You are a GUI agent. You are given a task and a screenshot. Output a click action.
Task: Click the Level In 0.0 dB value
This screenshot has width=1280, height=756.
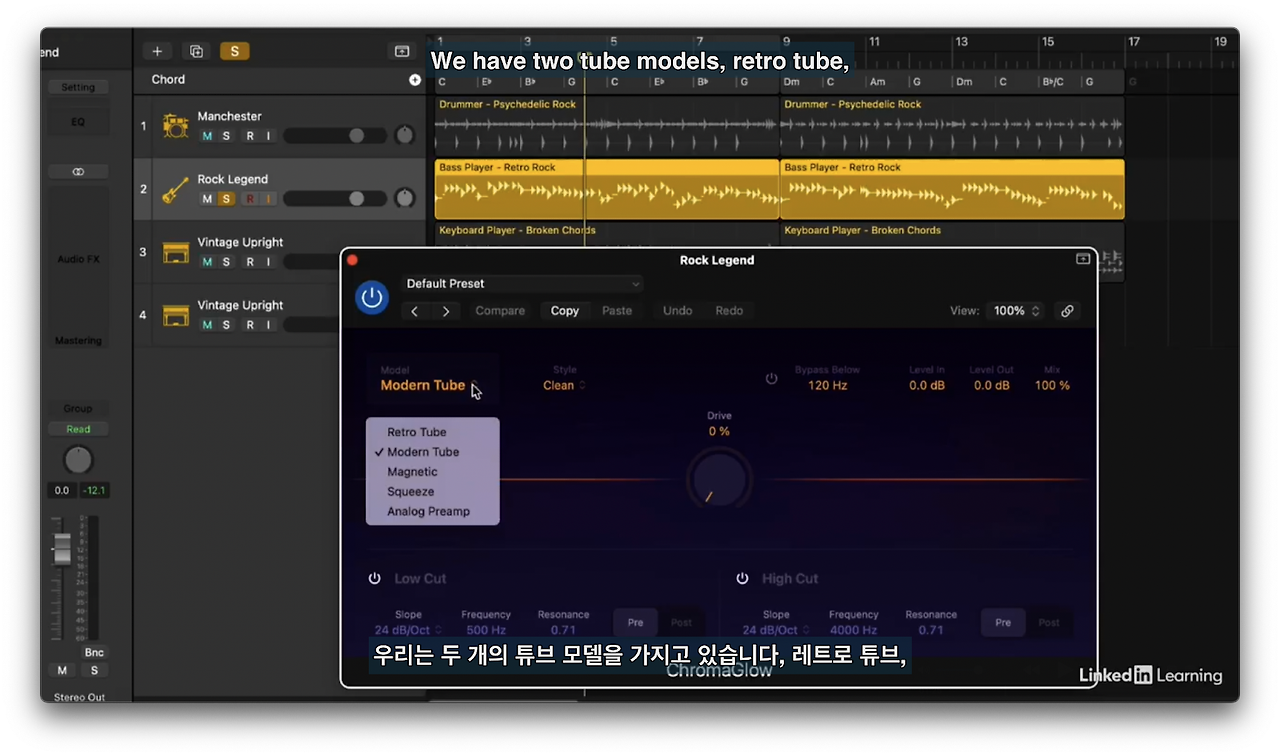pos(927,386)
